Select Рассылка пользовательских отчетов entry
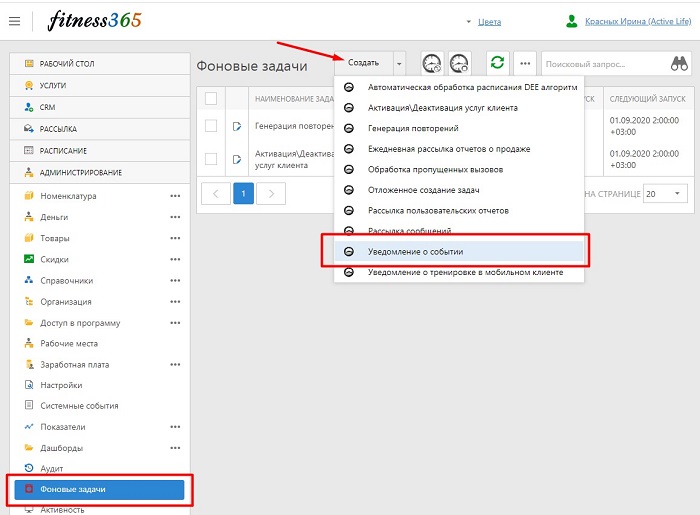 click(x=459, y=211)
